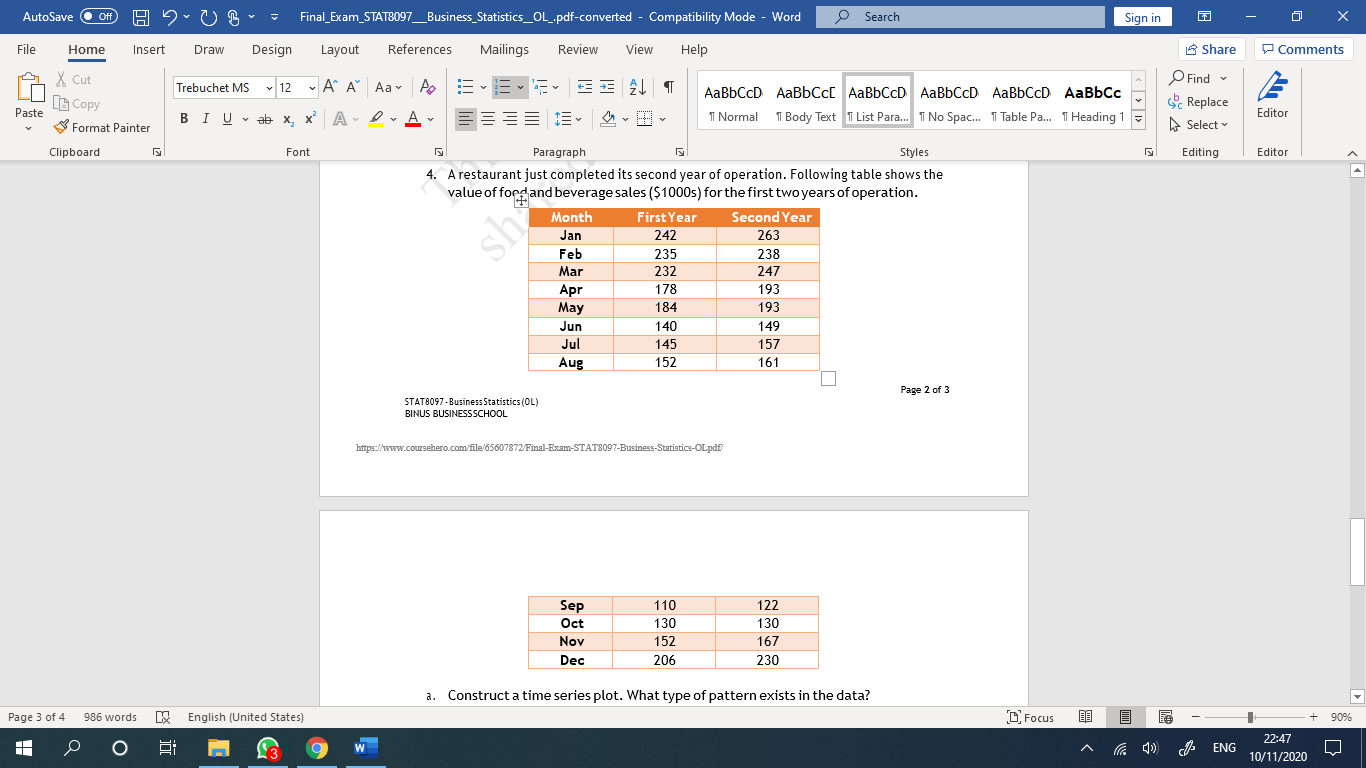This screenshot has height=768, width=1366.
Task: Open the coursehero.com link in document
Action: (x=540, y=448)
